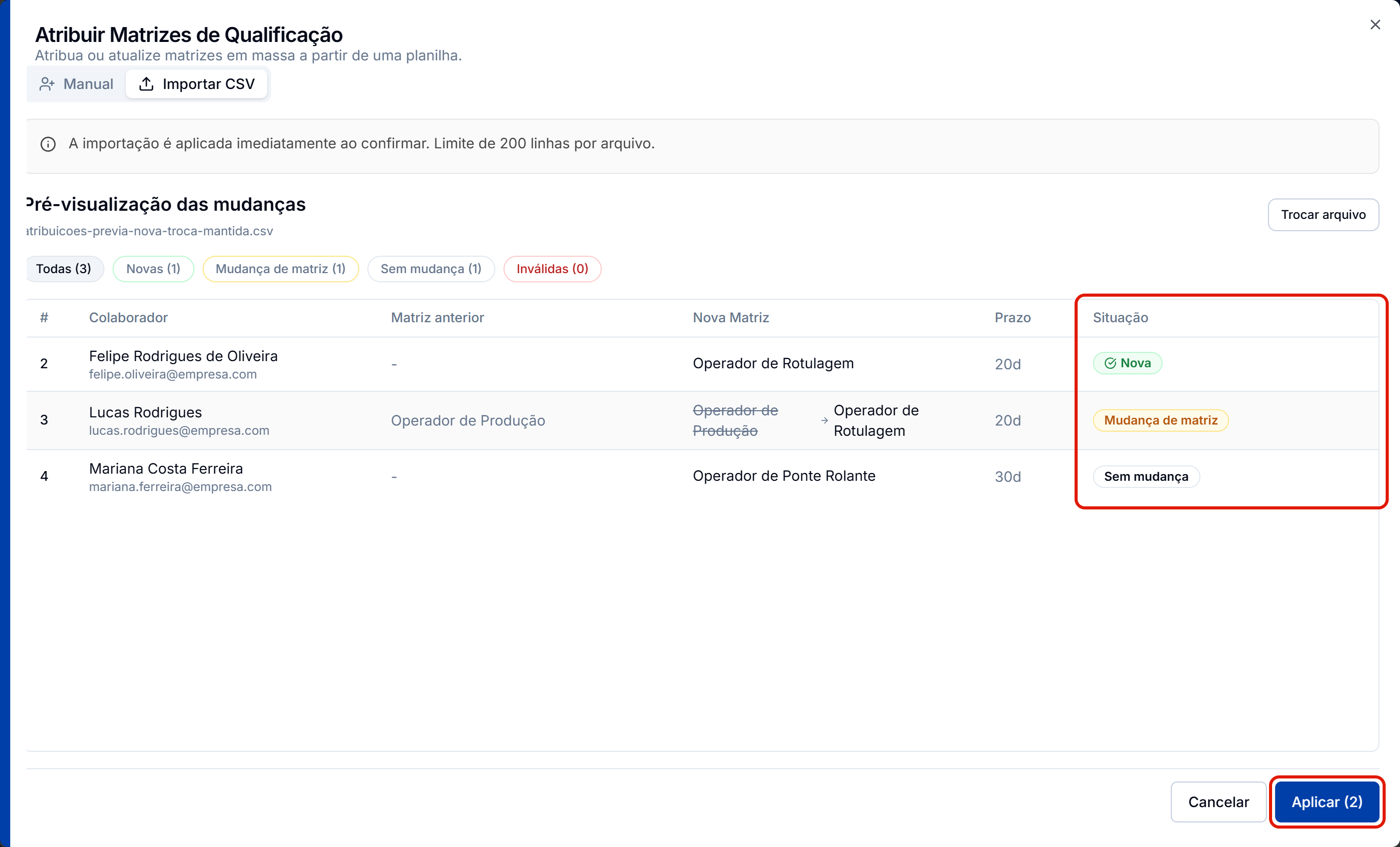Click Operador de Rotulagem in Felipe's row
This screenshot has width=1400, height=847.
click(x=773, y=364)
